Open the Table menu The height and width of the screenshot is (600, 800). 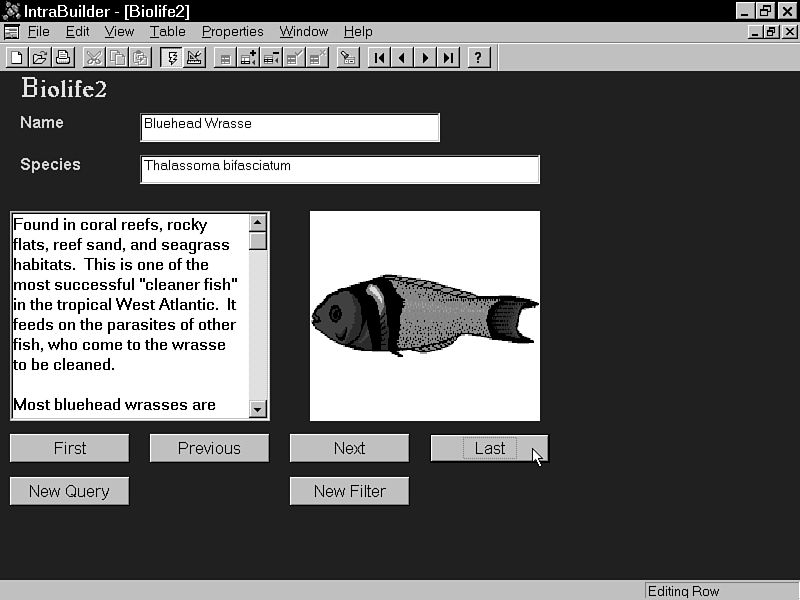(x=168, y=31)
